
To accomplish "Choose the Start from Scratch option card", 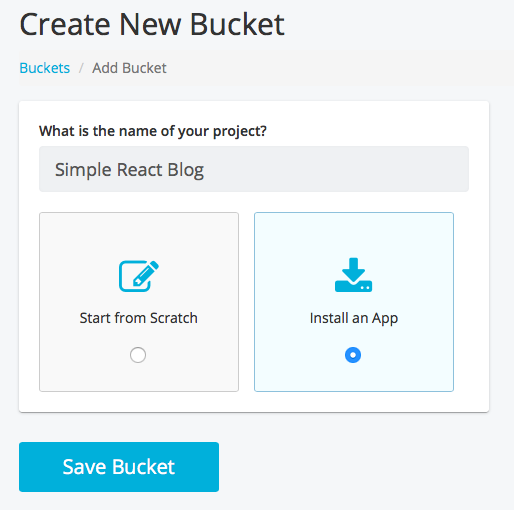I will [x=139, y=302].
